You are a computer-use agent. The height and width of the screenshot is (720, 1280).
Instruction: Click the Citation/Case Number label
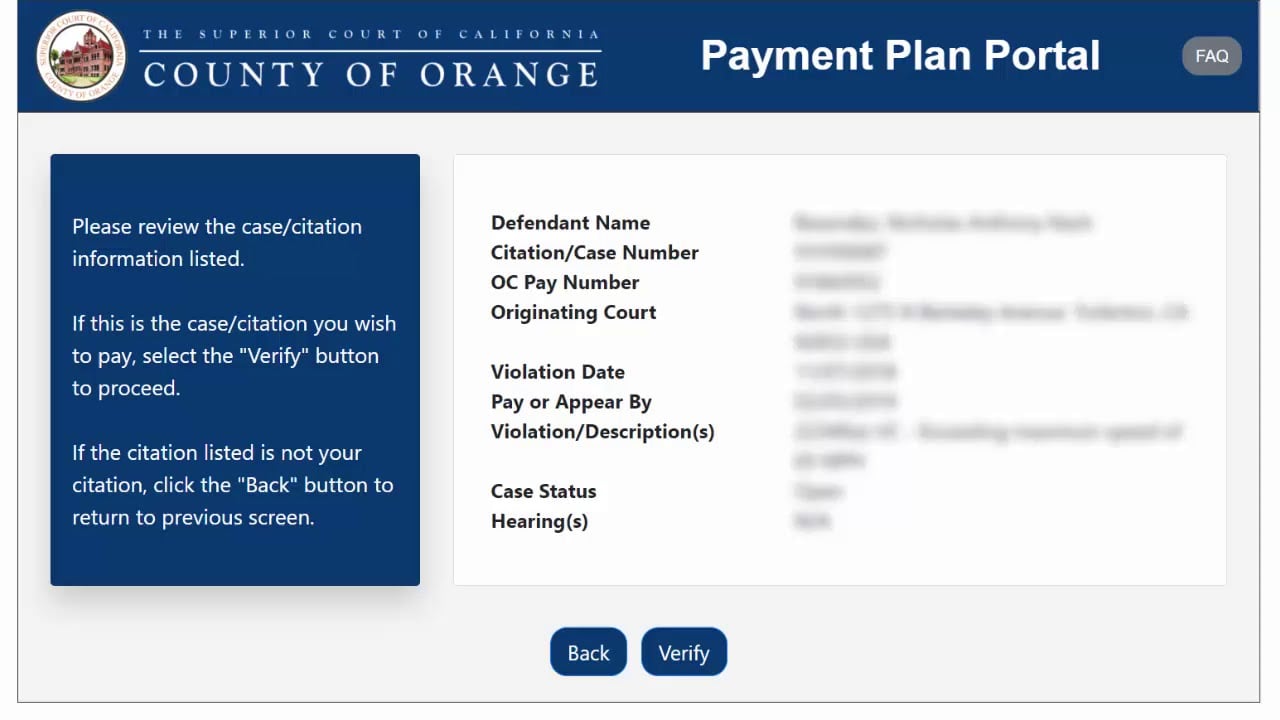(x=594, y=252)
